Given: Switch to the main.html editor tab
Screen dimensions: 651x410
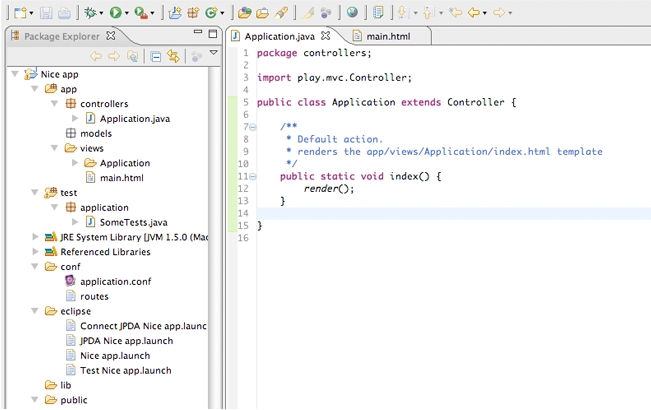Looking at the screenshot, I should point(387,36).
